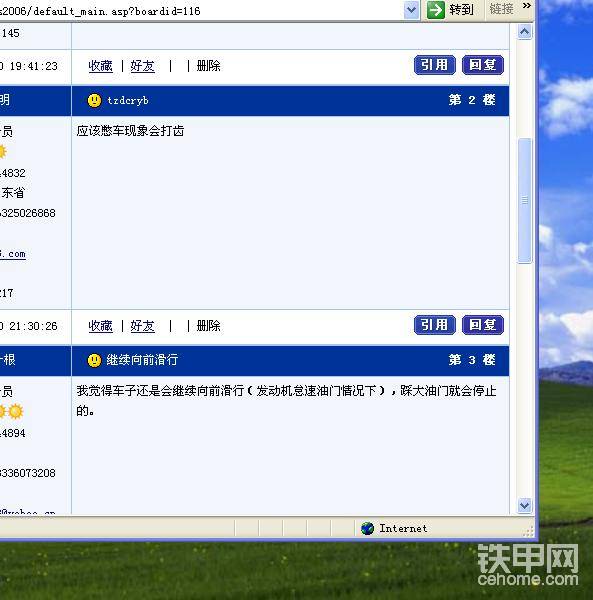Click 删除 in the 19:41:23 post row
The width and height of the screenshot is (593, 600).
[x=209, y=66]
